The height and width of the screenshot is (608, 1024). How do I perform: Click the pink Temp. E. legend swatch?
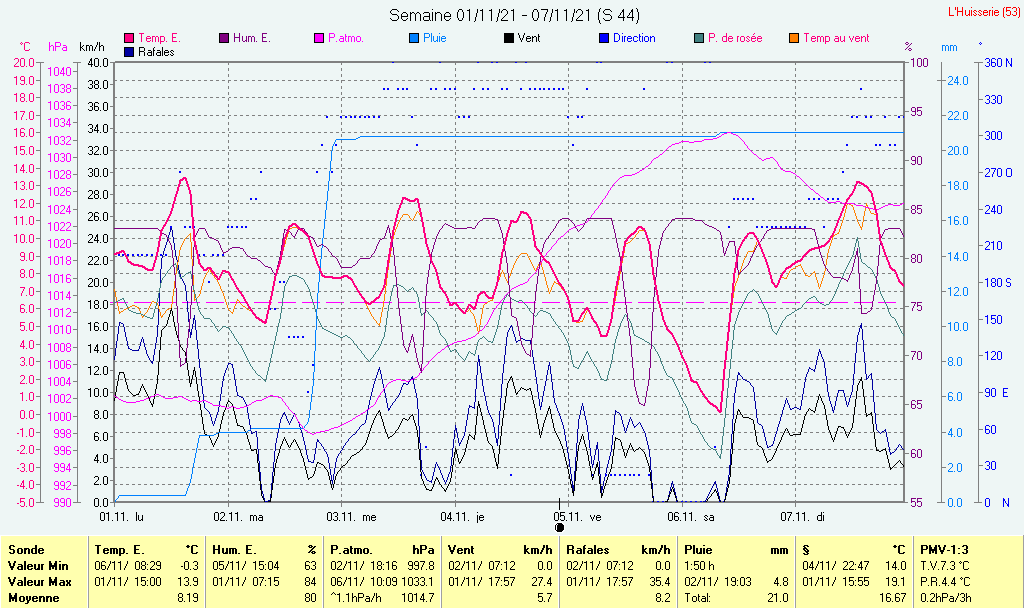coord(129,39)
